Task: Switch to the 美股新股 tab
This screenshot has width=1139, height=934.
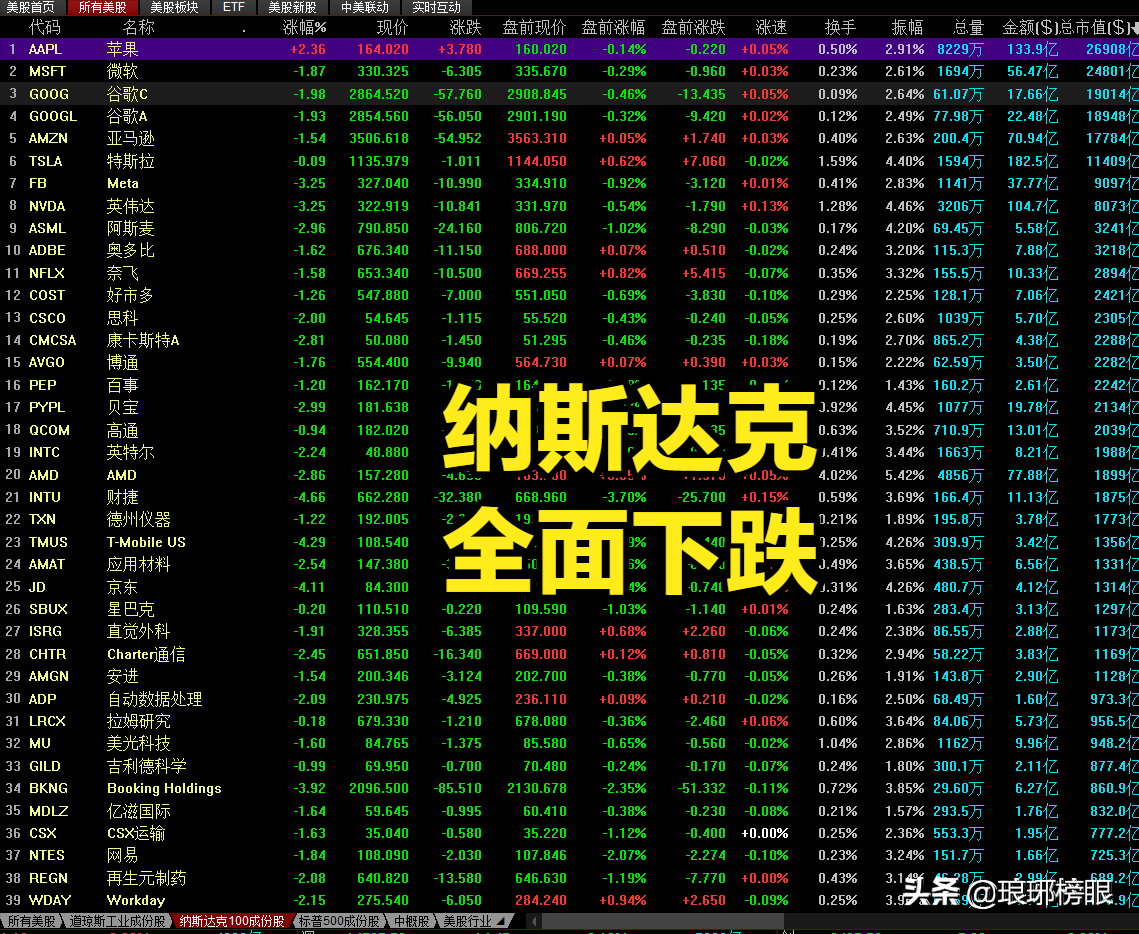Action: (292, 7)
